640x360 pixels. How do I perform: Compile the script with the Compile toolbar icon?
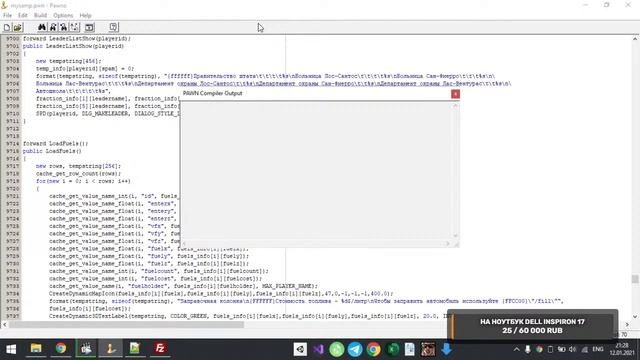[89, 27]
